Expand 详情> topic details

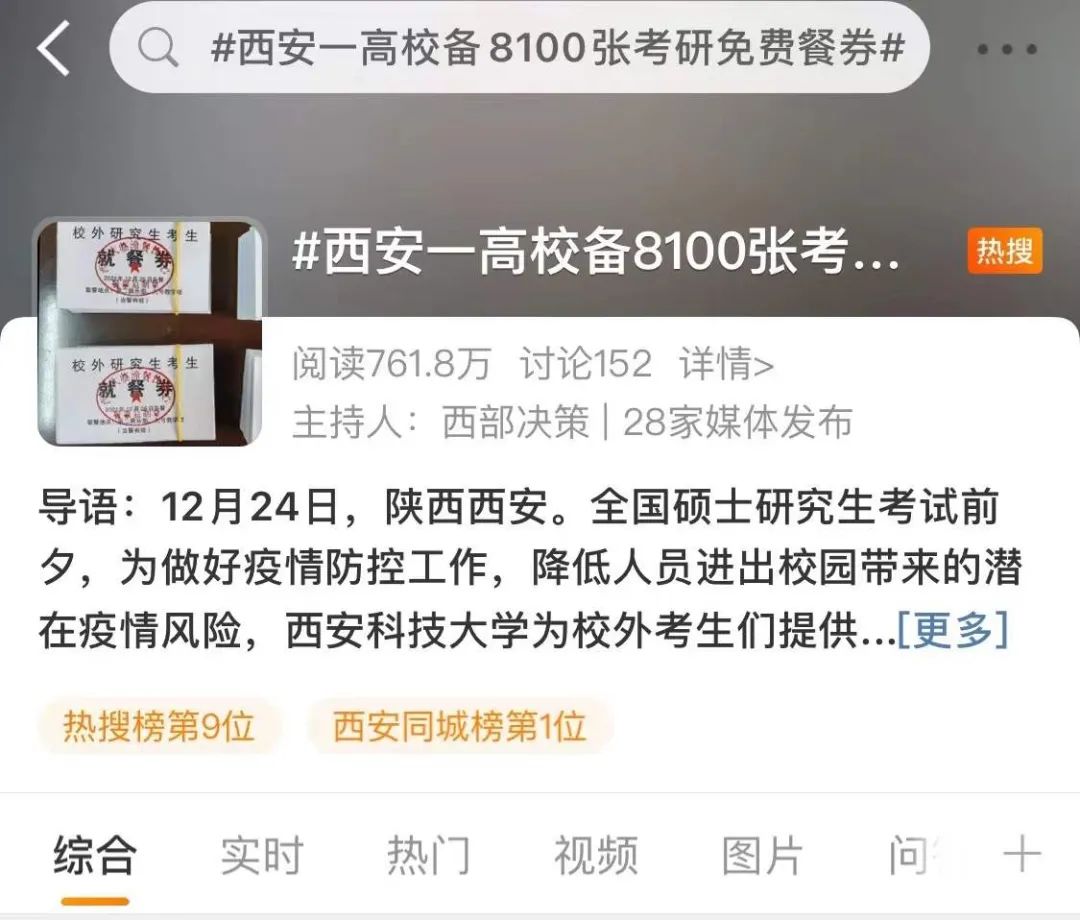point(727,364)
